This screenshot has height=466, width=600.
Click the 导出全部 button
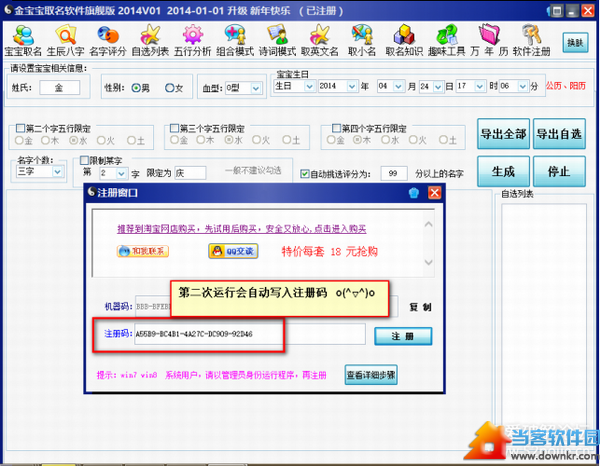[x=503, y=134]
